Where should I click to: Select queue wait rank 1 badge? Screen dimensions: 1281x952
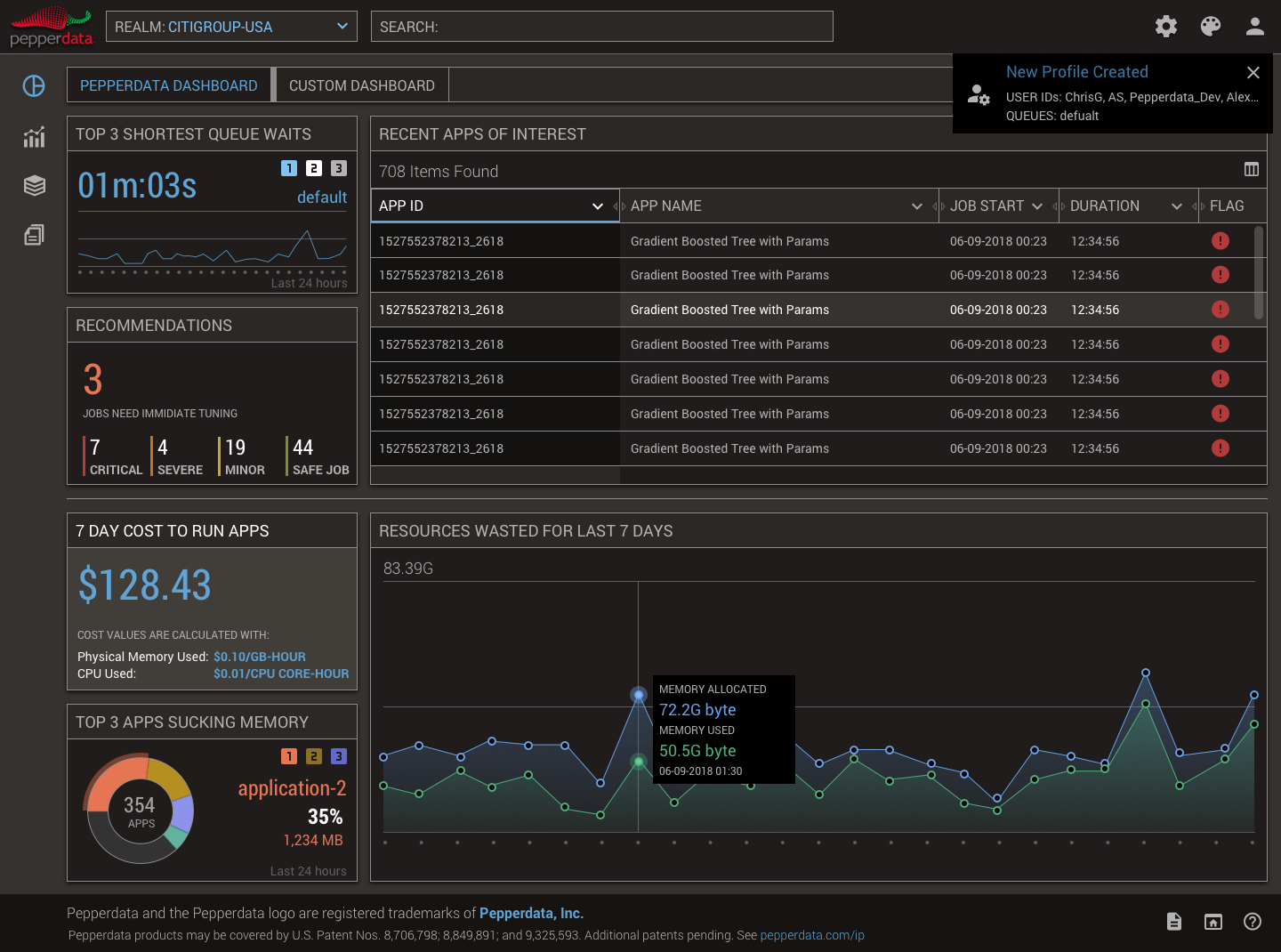(x=289, y=168)
